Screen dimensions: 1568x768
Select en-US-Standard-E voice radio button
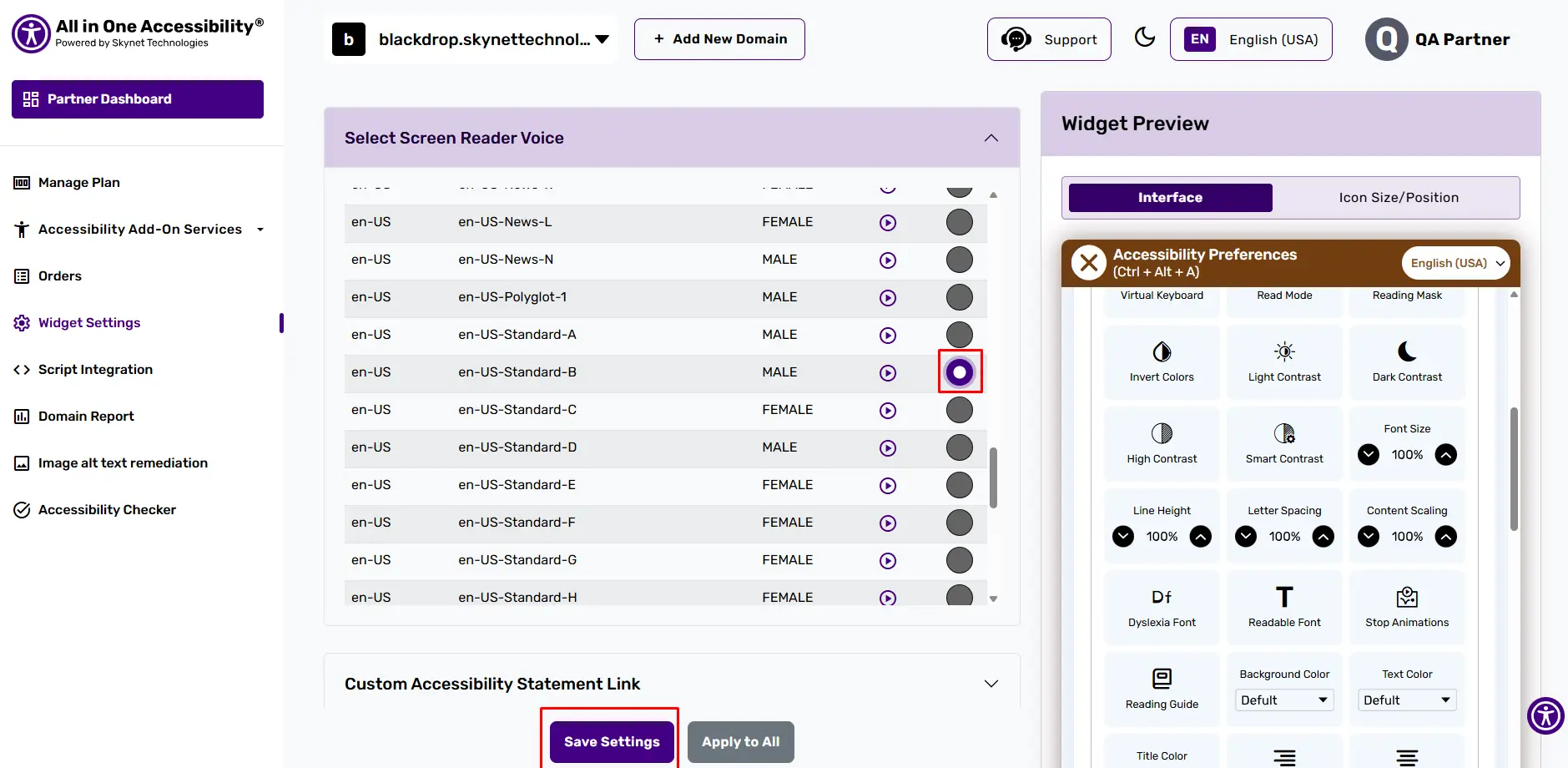960,485
